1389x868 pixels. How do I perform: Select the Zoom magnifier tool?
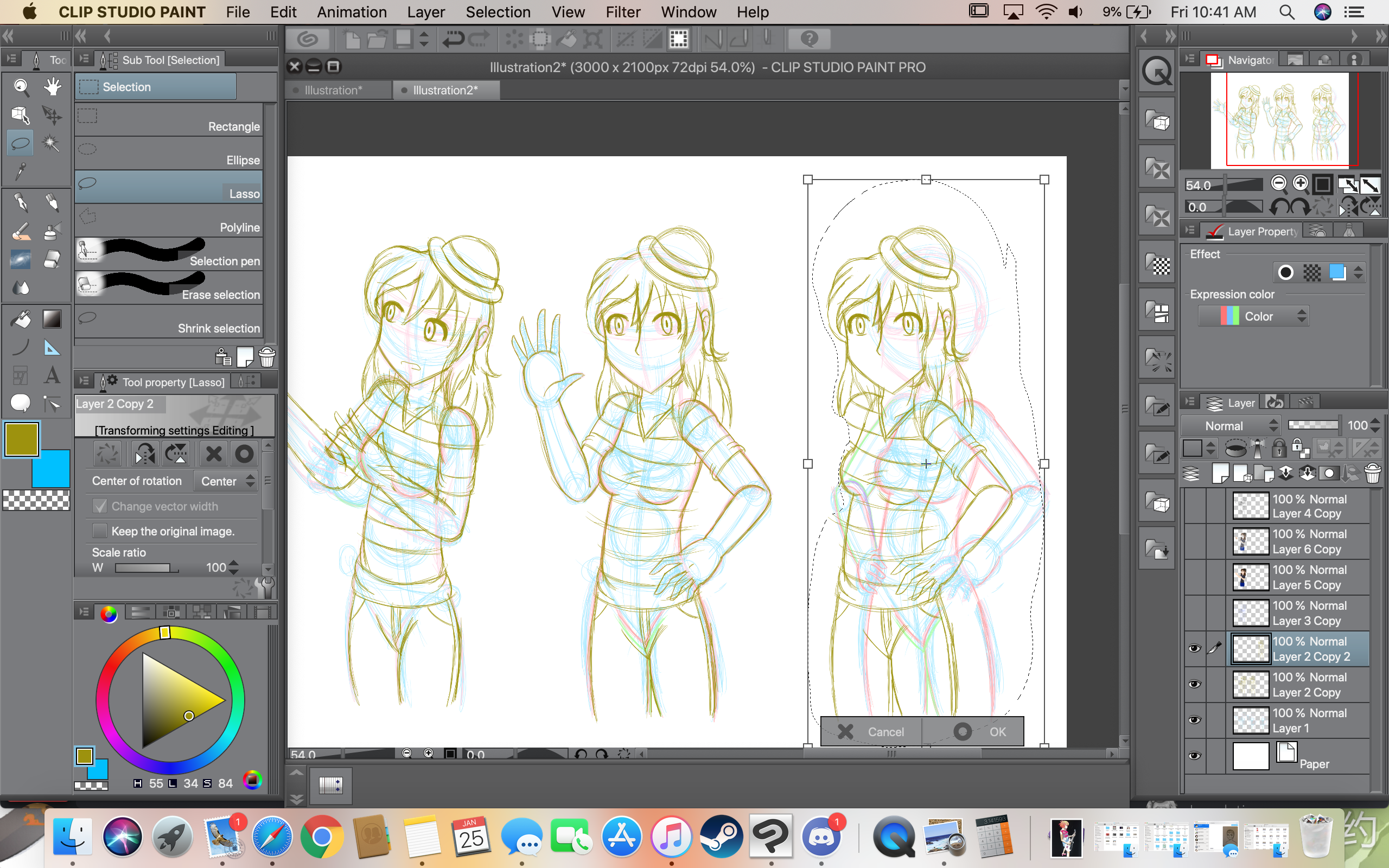21,87
